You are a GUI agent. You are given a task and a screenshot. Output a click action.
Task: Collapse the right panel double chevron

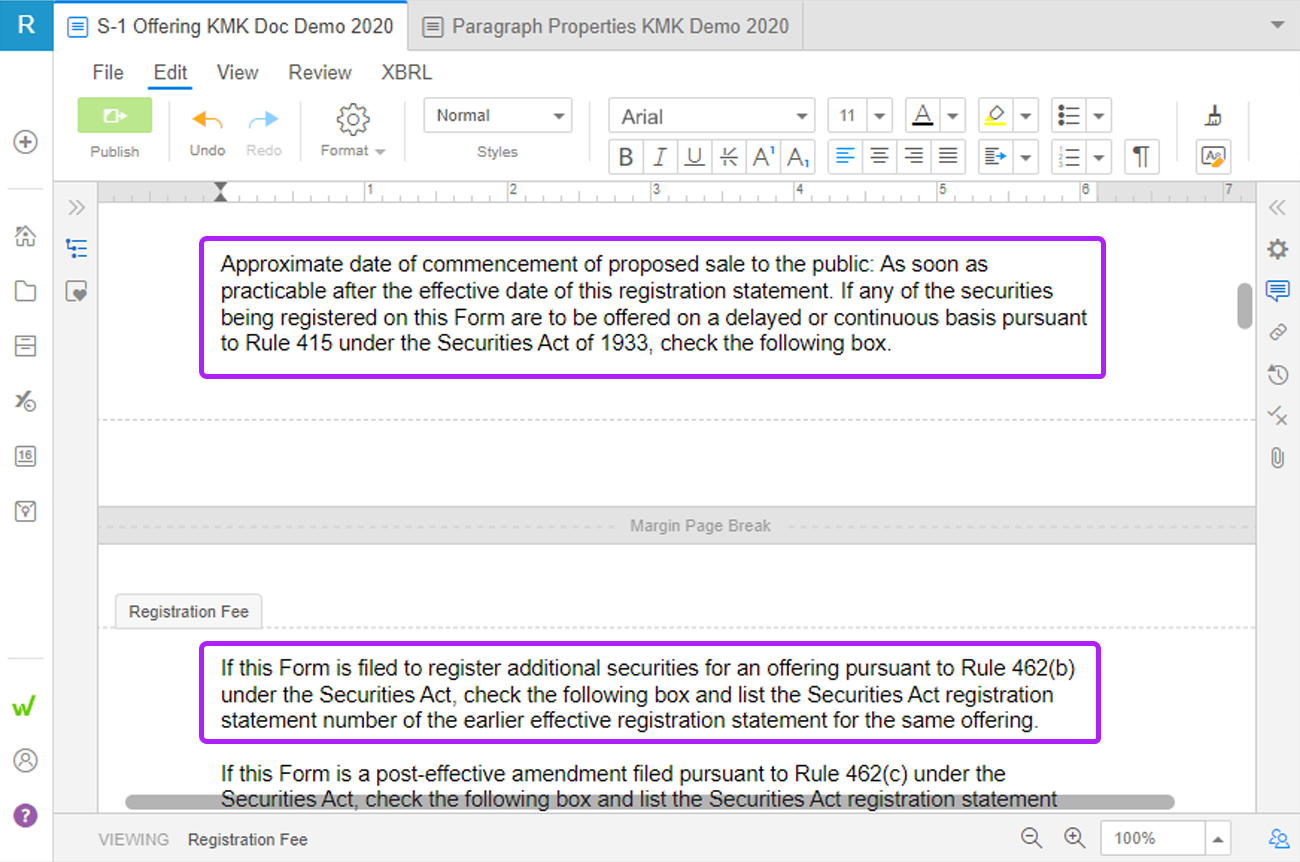[x=1277, y=208]
